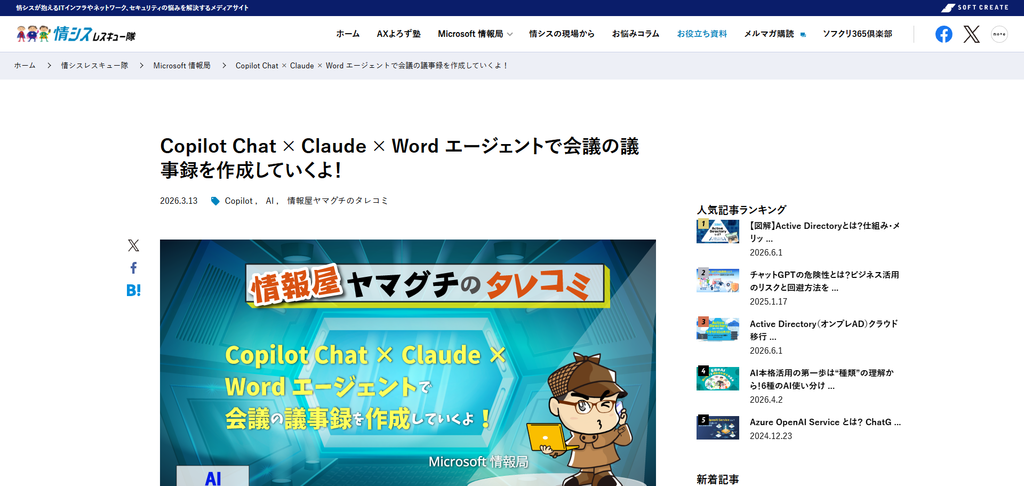
Task: Click the 人気記事ランキング heading
Action: click(741, 210)
